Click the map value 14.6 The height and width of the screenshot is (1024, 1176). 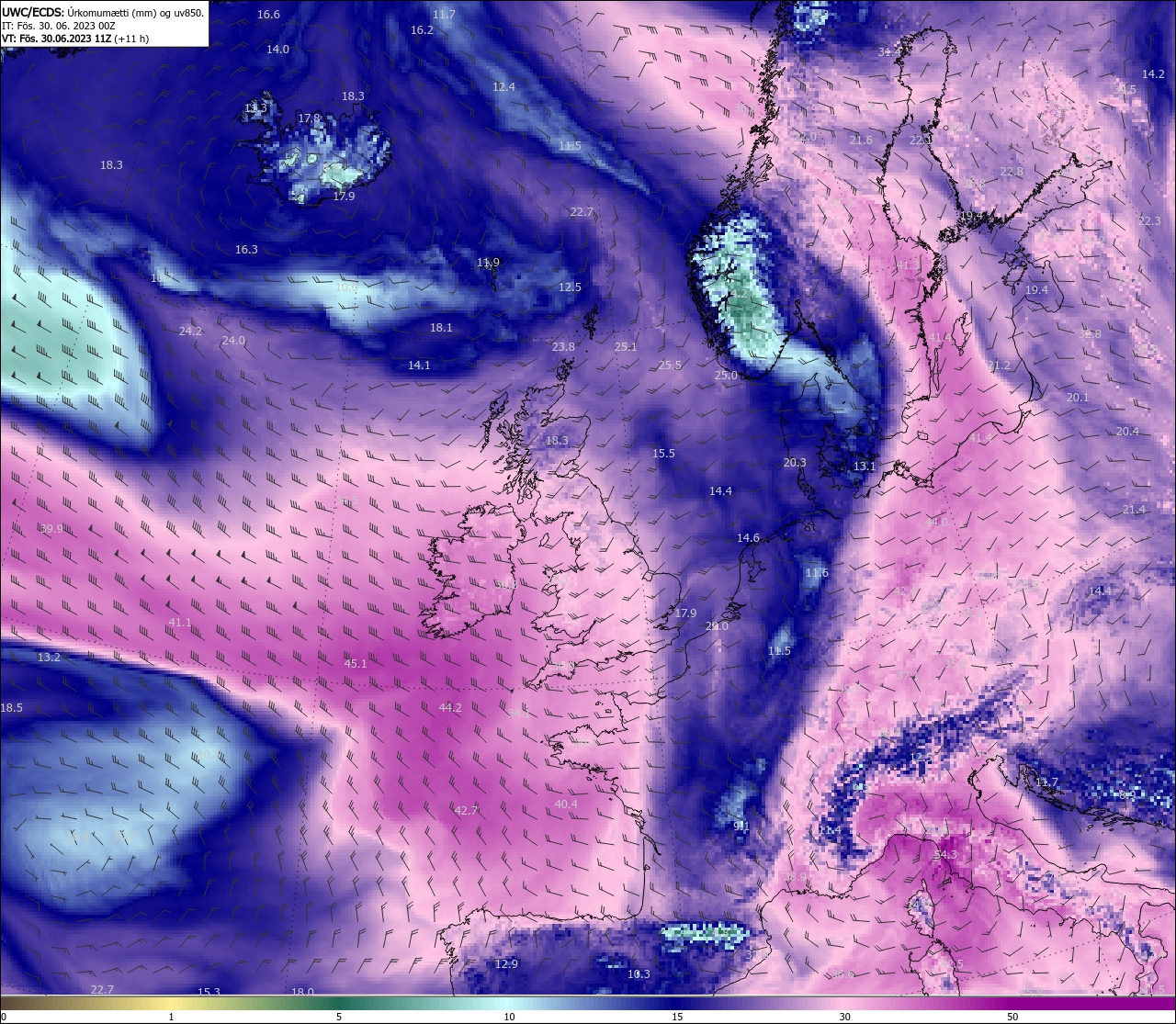click(748, 537)
